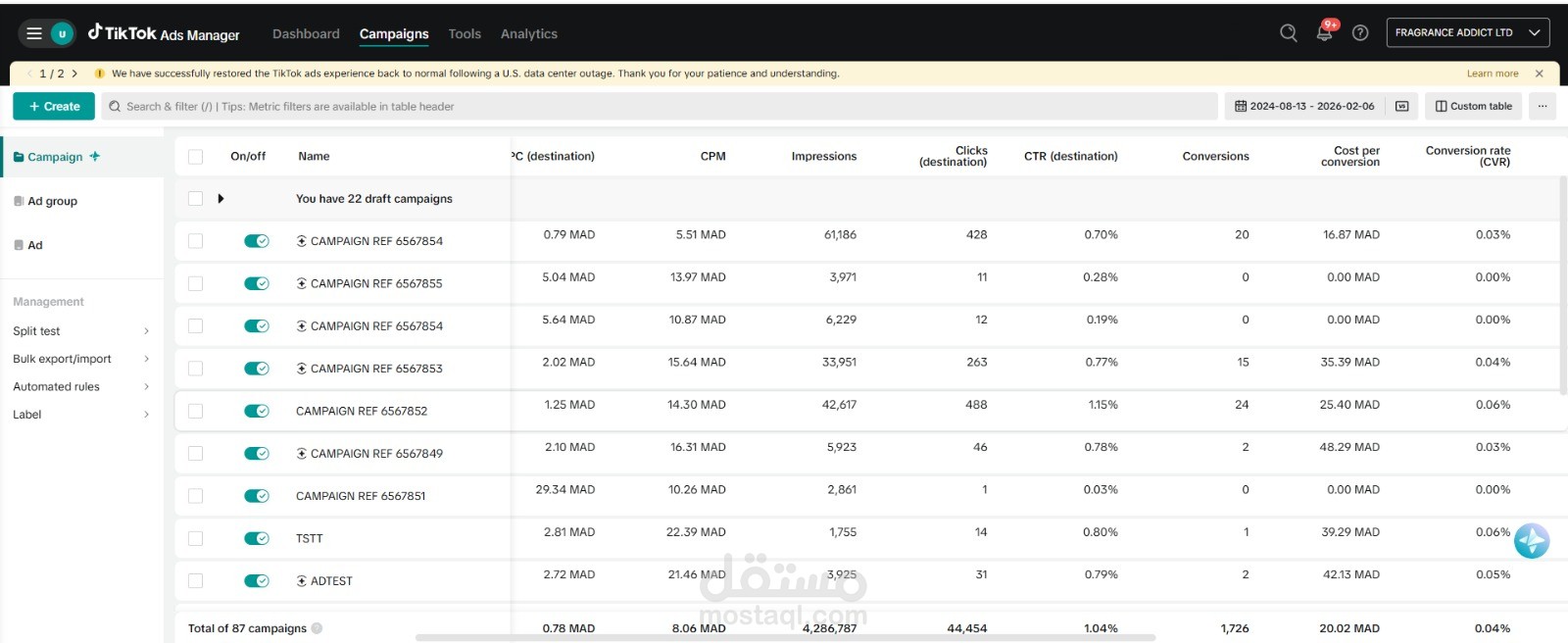The image size is (1568, 643).
Task: Click the warning icon in the banner
Action: coord(100,74)
